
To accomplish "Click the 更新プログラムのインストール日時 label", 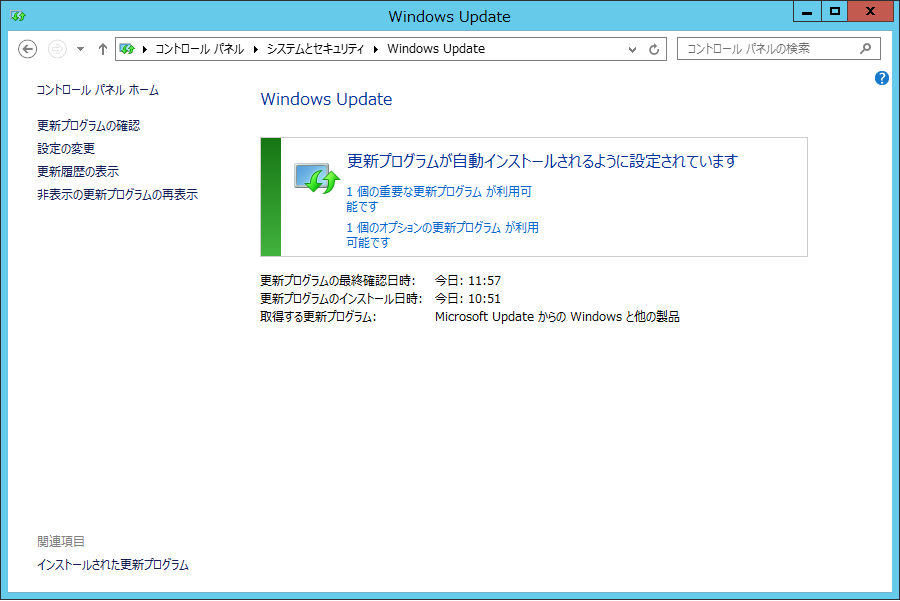I will point(342,298).
